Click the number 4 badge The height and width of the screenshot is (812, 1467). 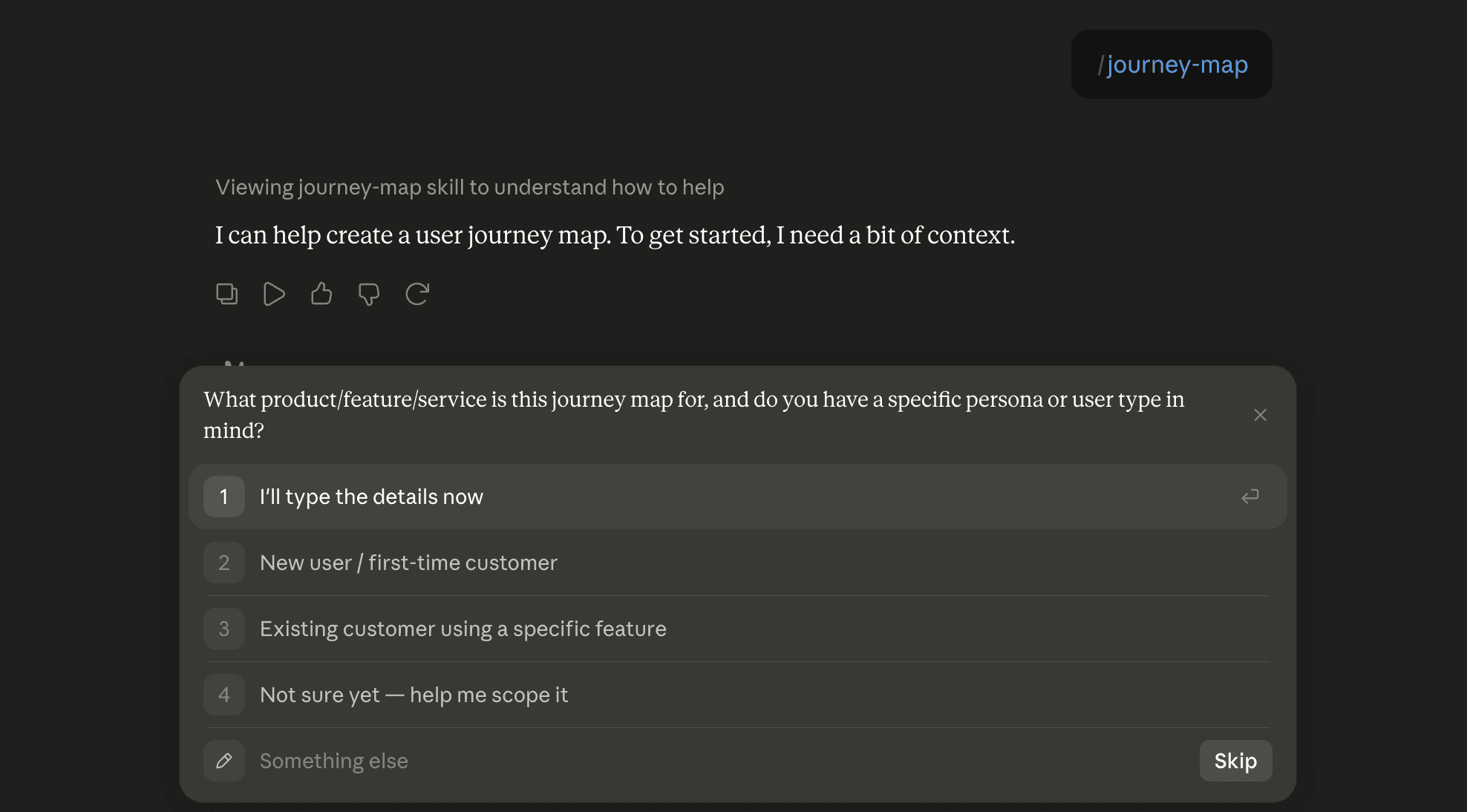224,695
